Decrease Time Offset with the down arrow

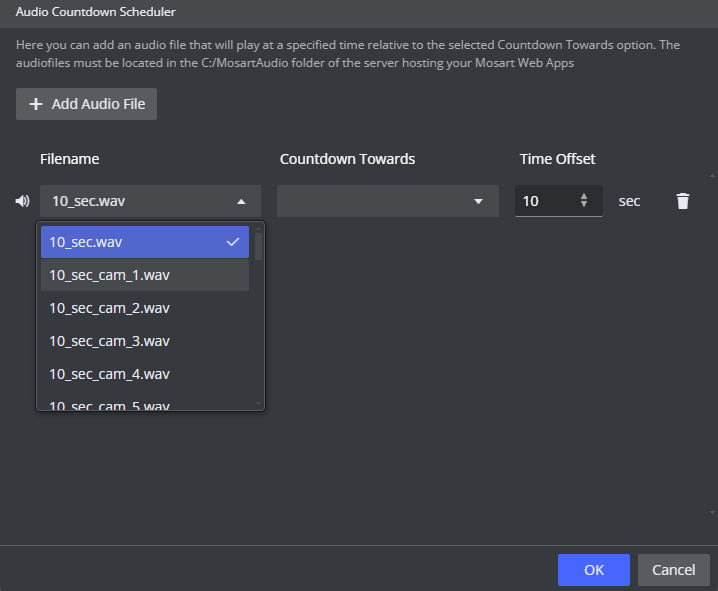[584, 206]
